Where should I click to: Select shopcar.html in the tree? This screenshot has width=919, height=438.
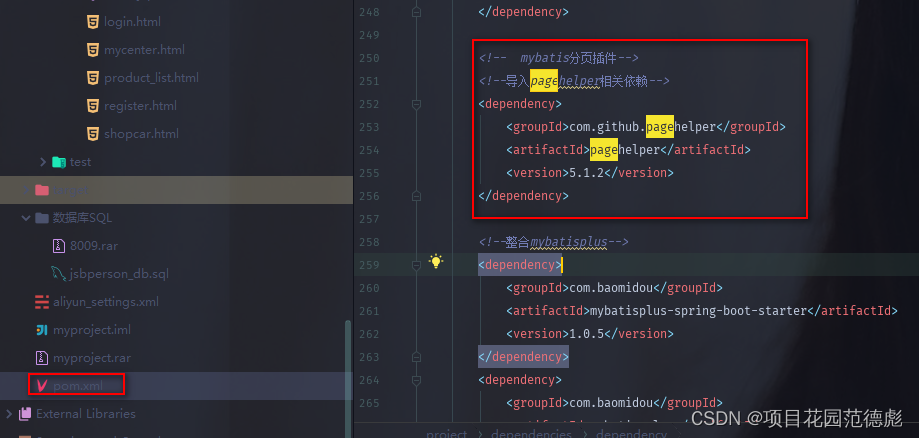[141, 134]
